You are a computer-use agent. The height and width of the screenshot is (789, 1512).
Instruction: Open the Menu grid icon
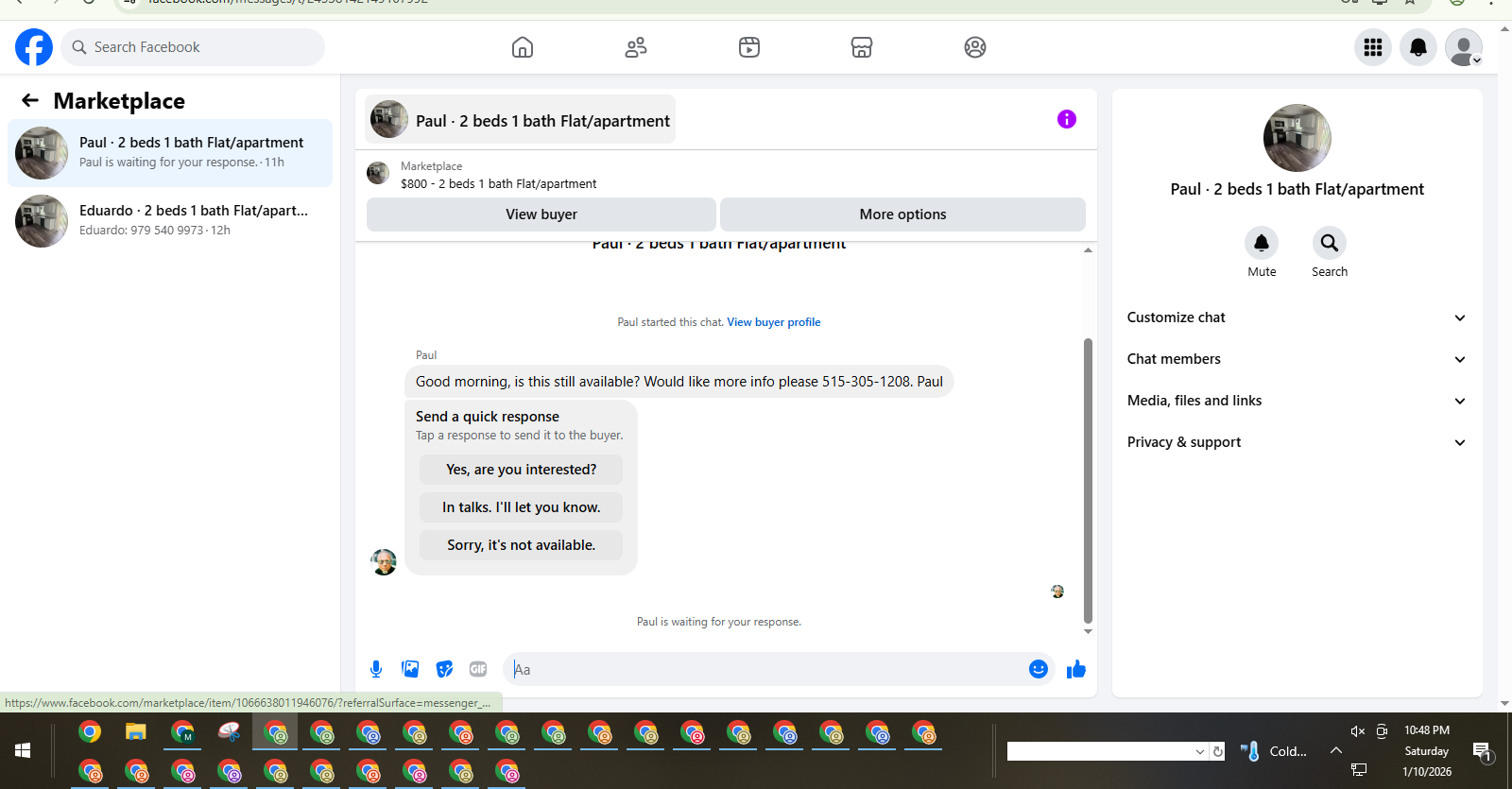(1373, 47)
